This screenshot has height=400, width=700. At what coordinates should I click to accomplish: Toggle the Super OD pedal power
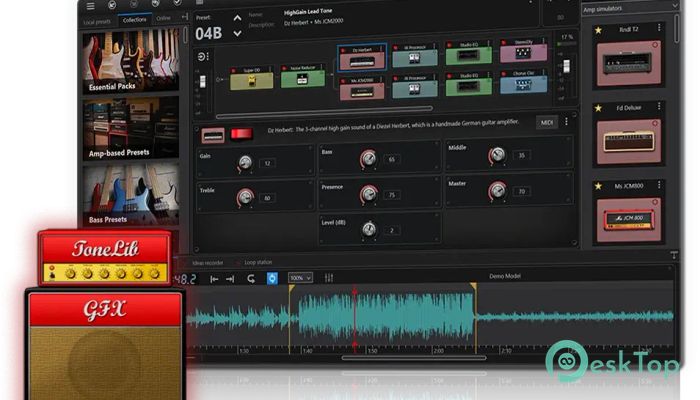tap(233, 70)
